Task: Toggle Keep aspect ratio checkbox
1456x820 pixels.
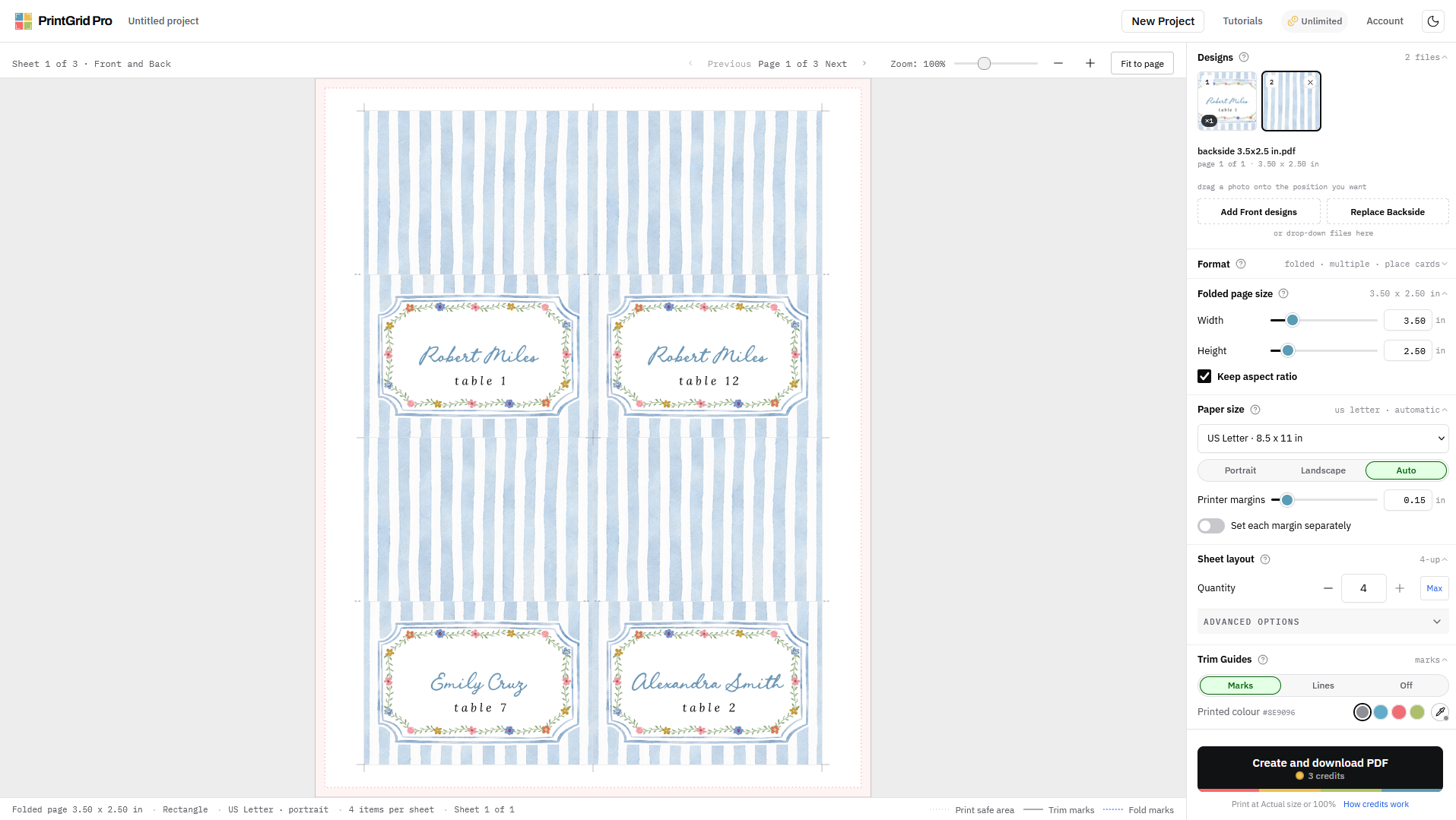Action: [1204, 376]
